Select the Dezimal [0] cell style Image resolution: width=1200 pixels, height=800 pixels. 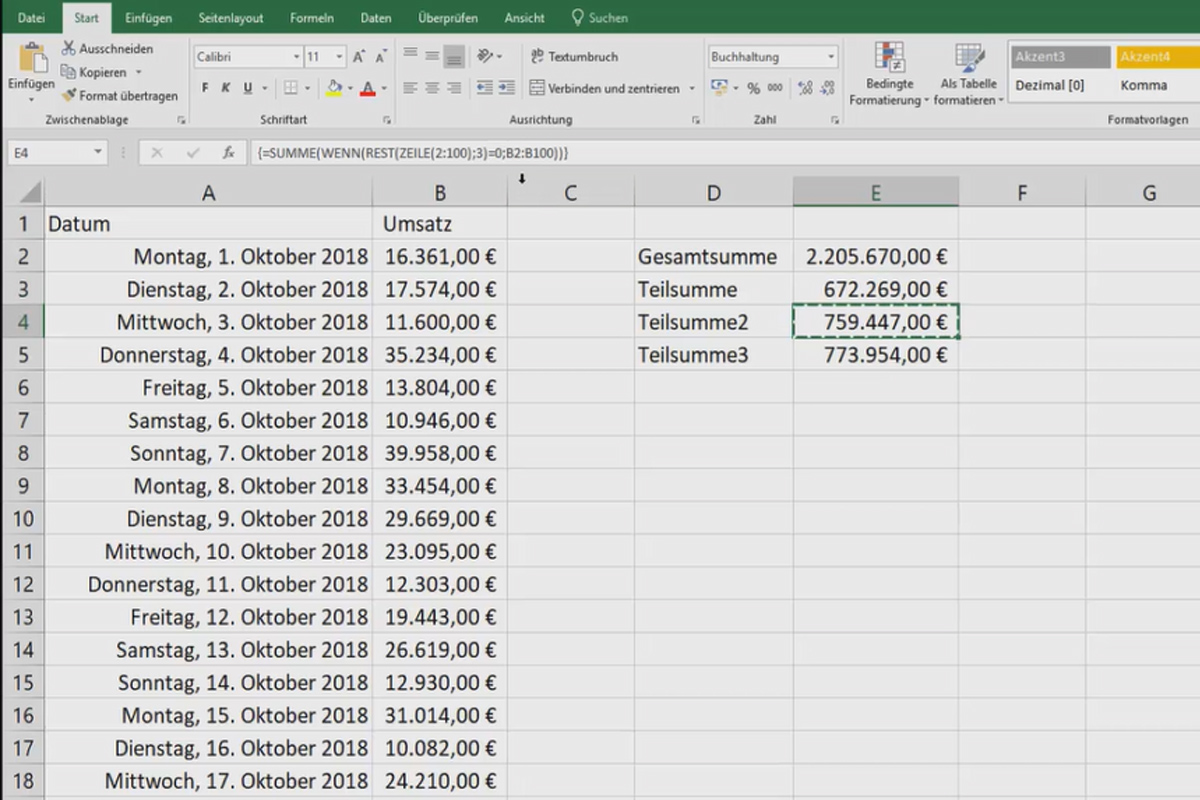click(x=1051, y=85)
